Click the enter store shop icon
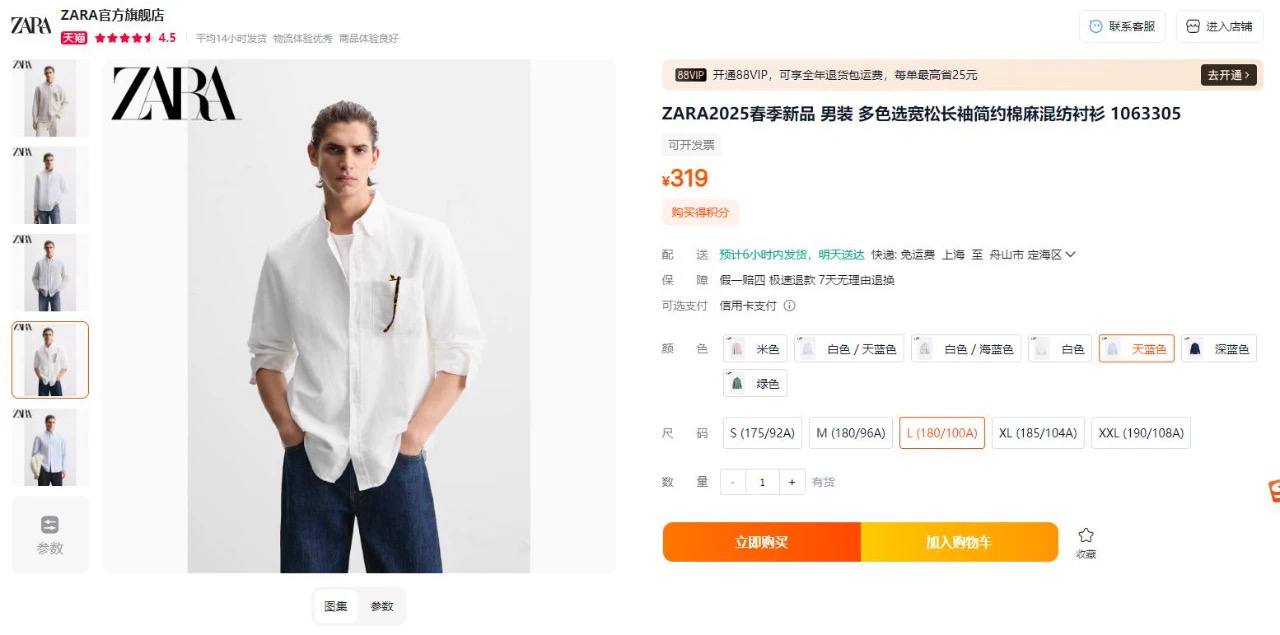Image resolution: width=1280 pixels, height=635 pixels. point(1193,27)
